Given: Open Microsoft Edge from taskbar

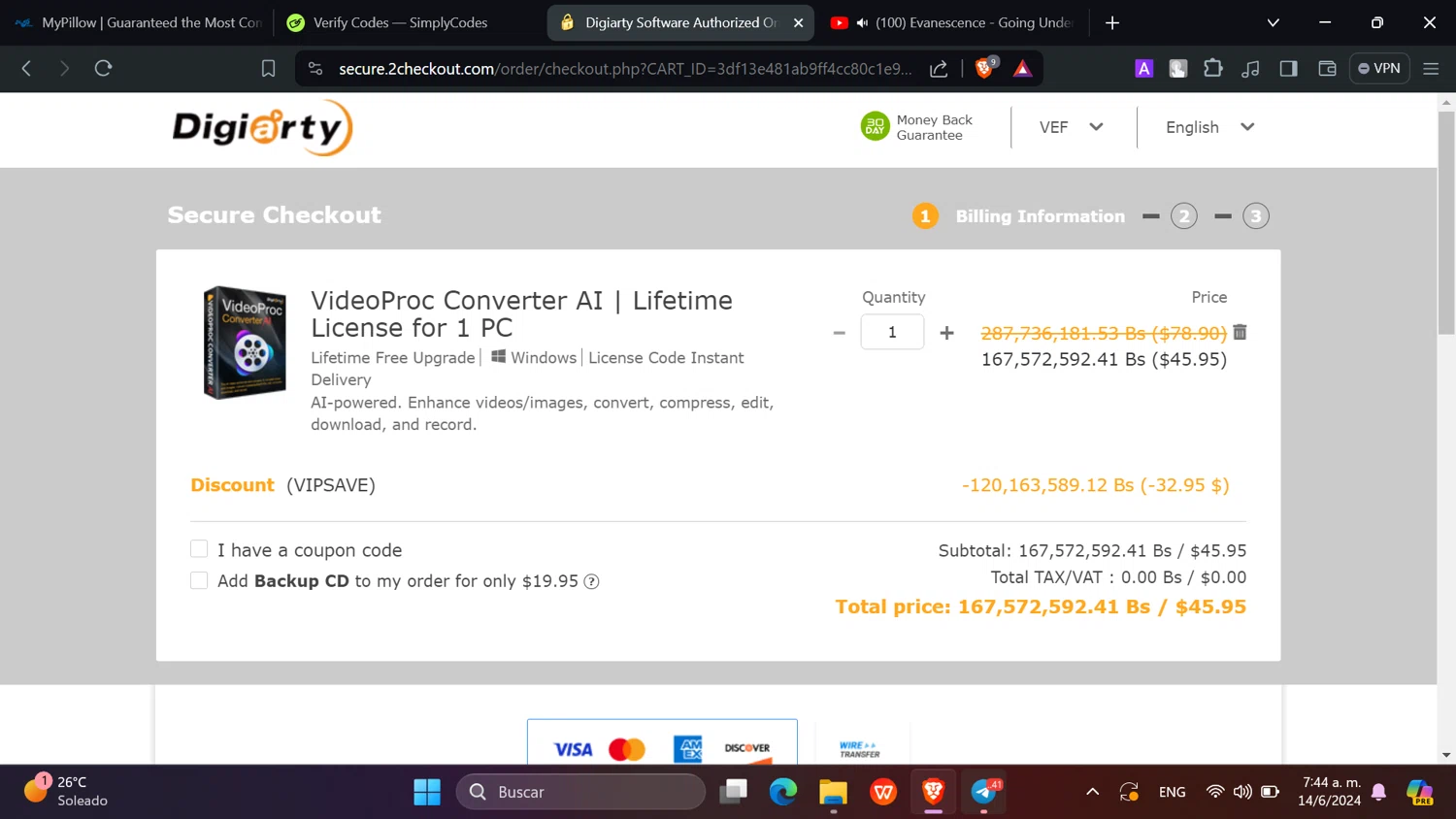Looking at the screenshot, I should (783, 792).
